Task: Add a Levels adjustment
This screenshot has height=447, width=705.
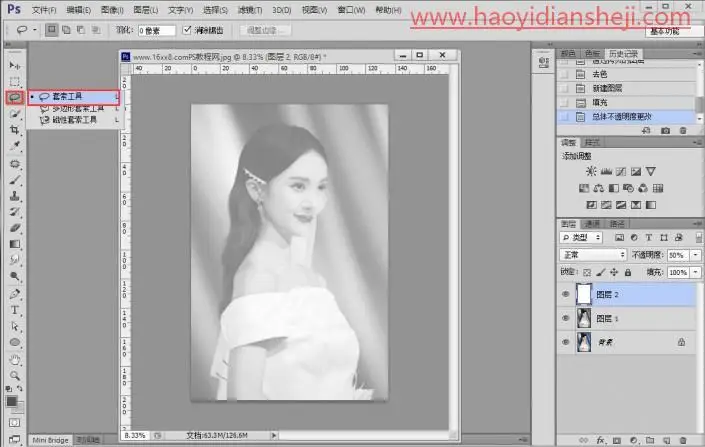Action: pos(606,171)
